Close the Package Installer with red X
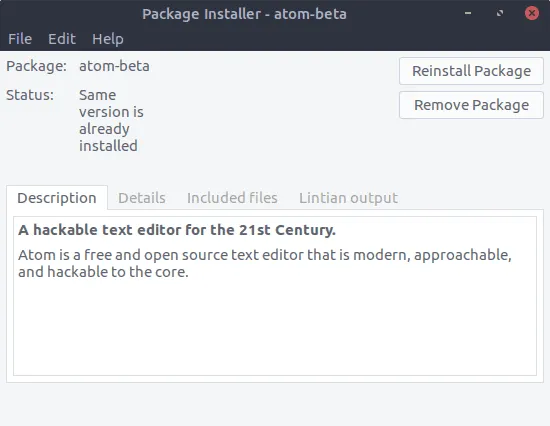 [532, 13]
